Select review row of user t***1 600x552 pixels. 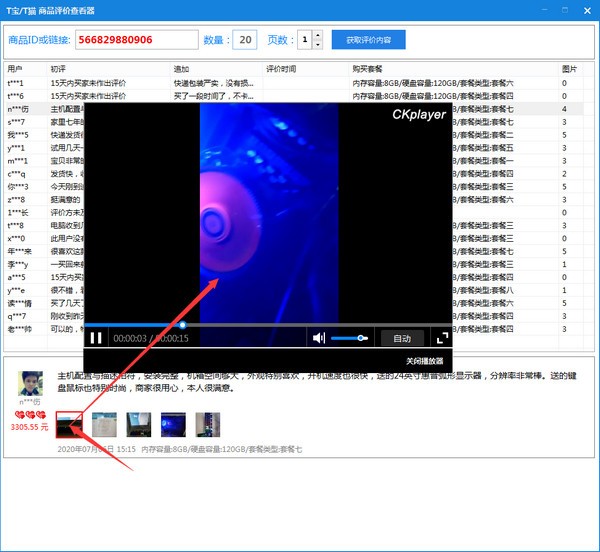click(16, 83)
